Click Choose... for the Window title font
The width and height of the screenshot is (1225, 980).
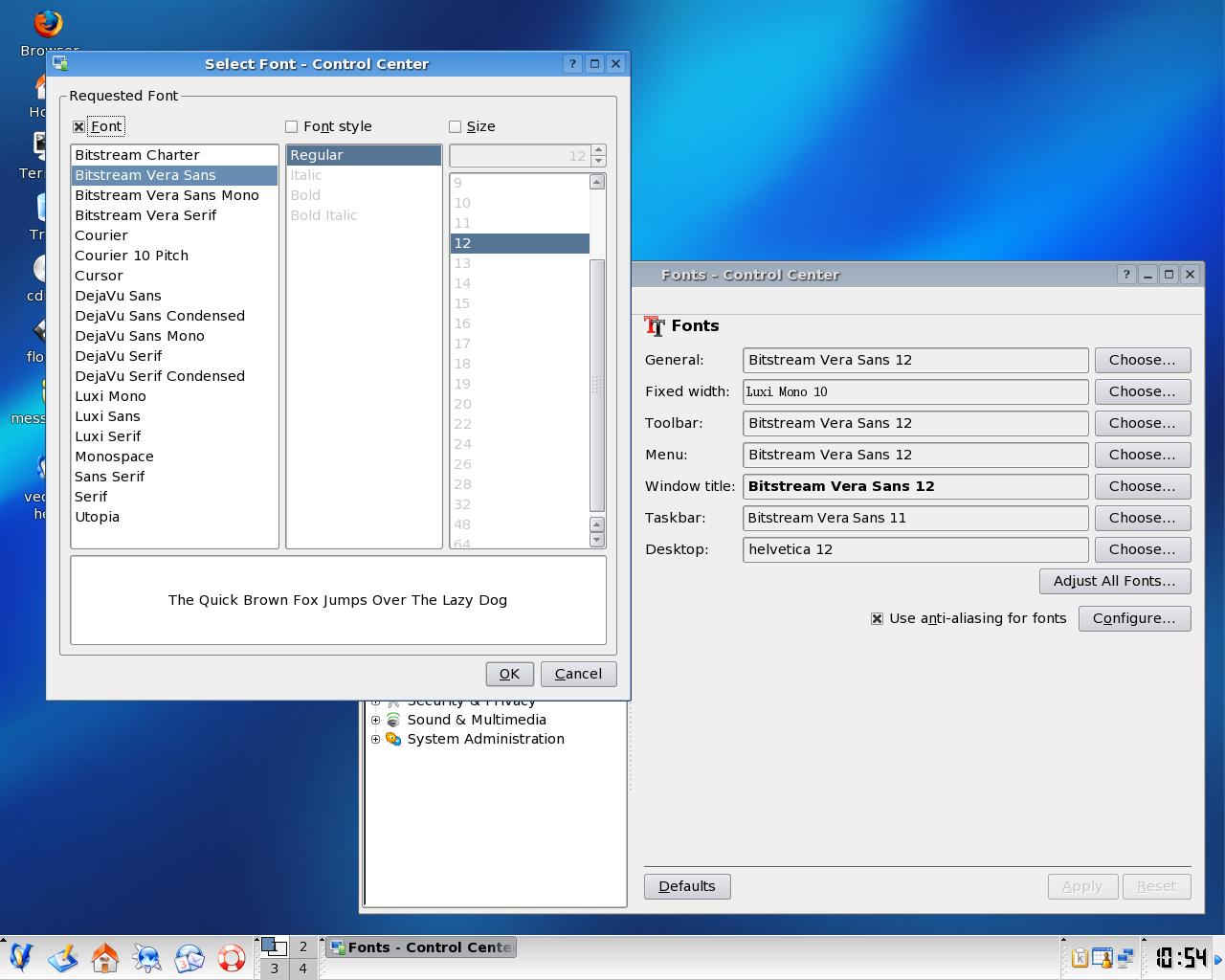(1143, 486)
